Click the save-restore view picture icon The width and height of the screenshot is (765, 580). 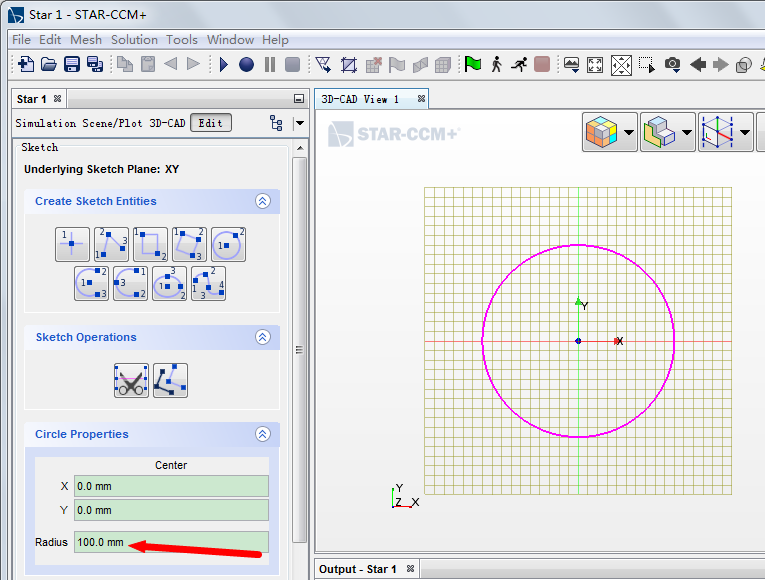pos(571,64)
